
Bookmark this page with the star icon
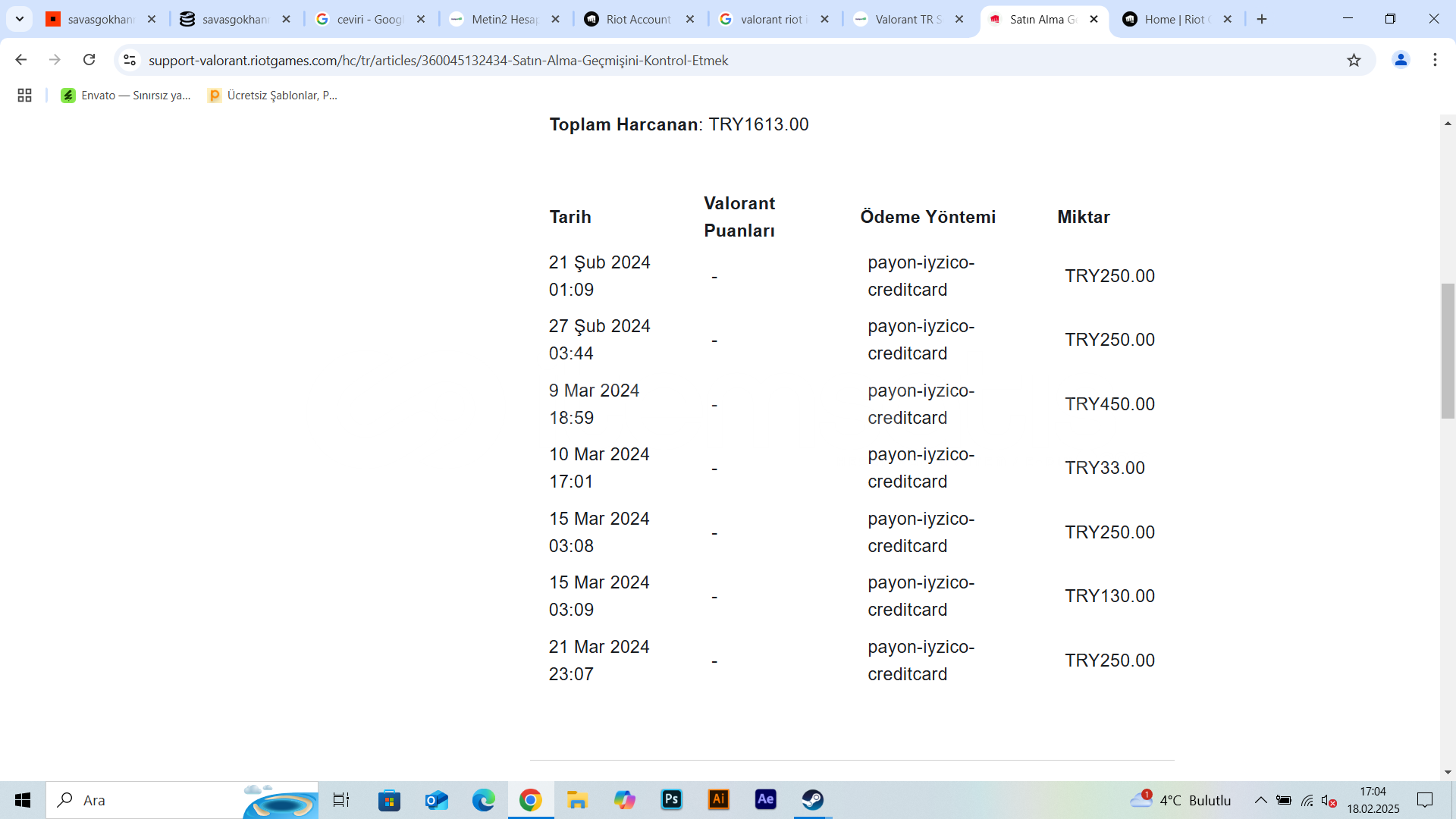(1354, 60)
